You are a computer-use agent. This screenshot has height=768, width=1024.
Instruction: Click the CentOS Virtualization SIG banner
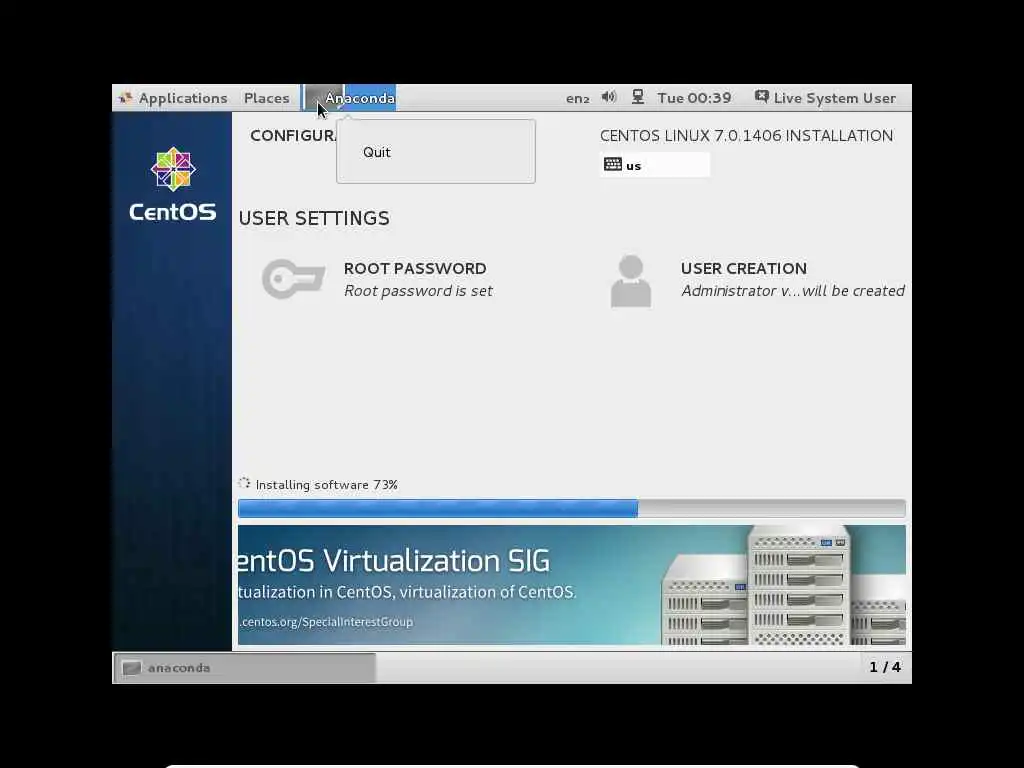pyautogui.click(x=571, y=584)
